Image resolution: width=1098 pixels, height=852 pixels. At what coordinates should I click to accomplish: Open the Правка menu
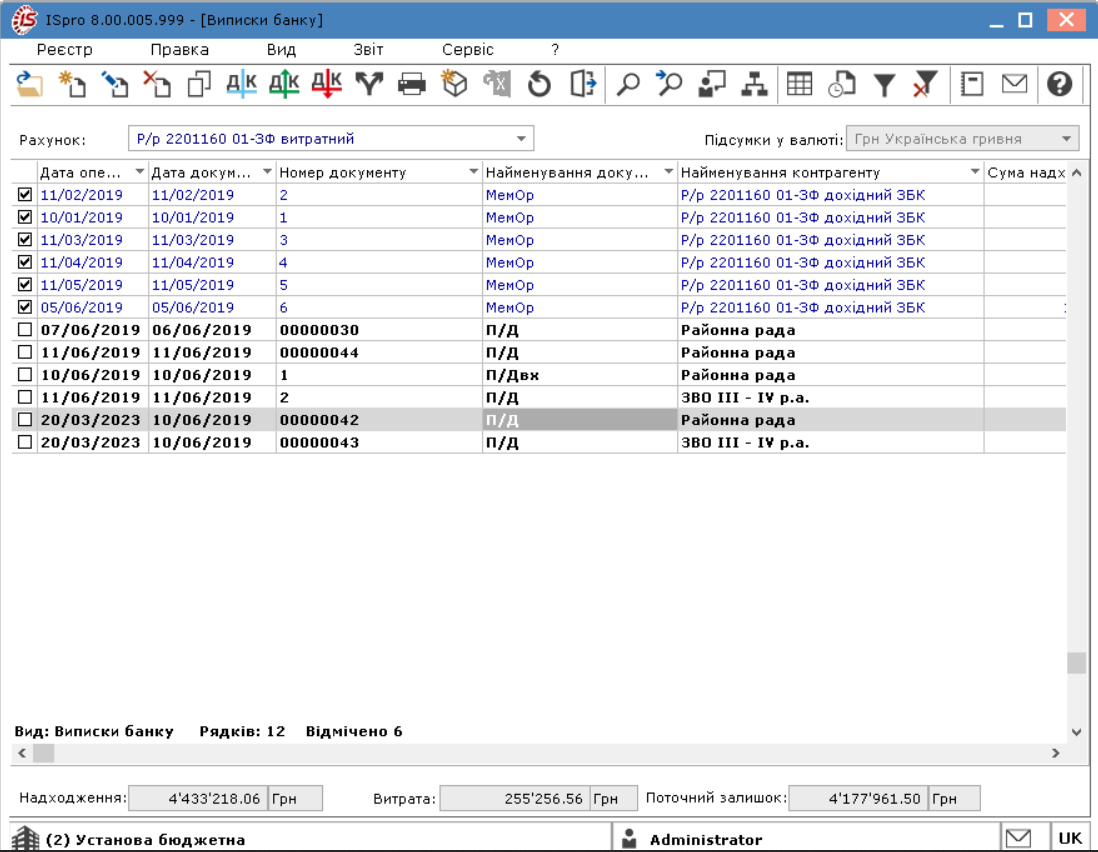179,50
